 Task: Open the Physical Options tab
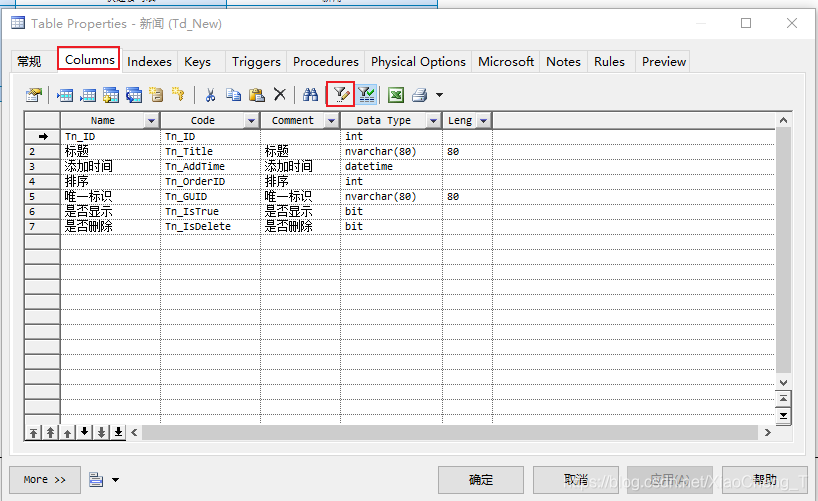tap(418, 62)
